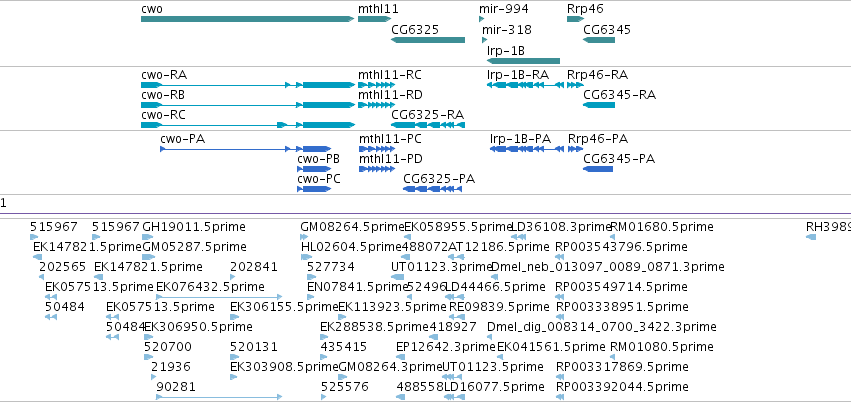Viewport: 851px width, 402px height.
Task: Click the GH19011.5prime EST label
Action: [194, 227]
